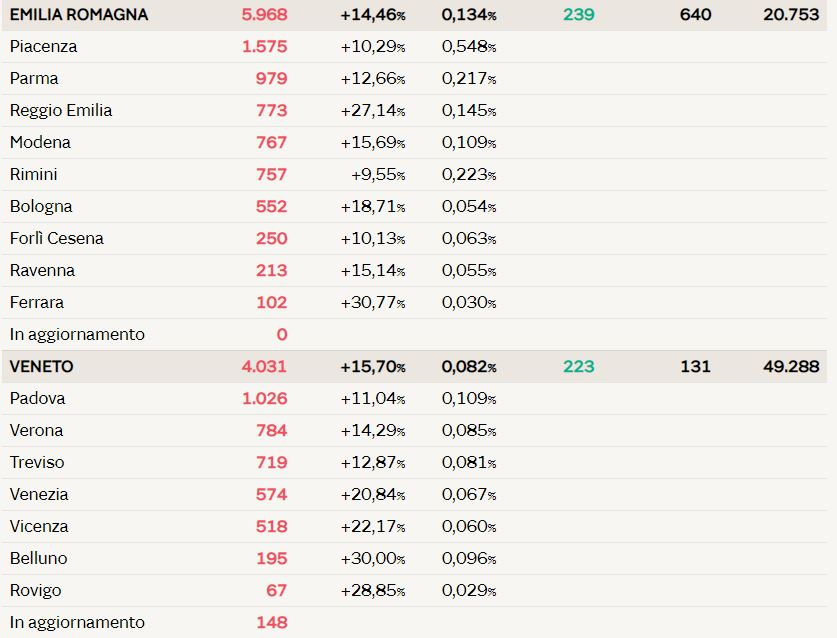Select the Bologna province label
Viewport: 837px width, 638px height.
tap(41, 207)
